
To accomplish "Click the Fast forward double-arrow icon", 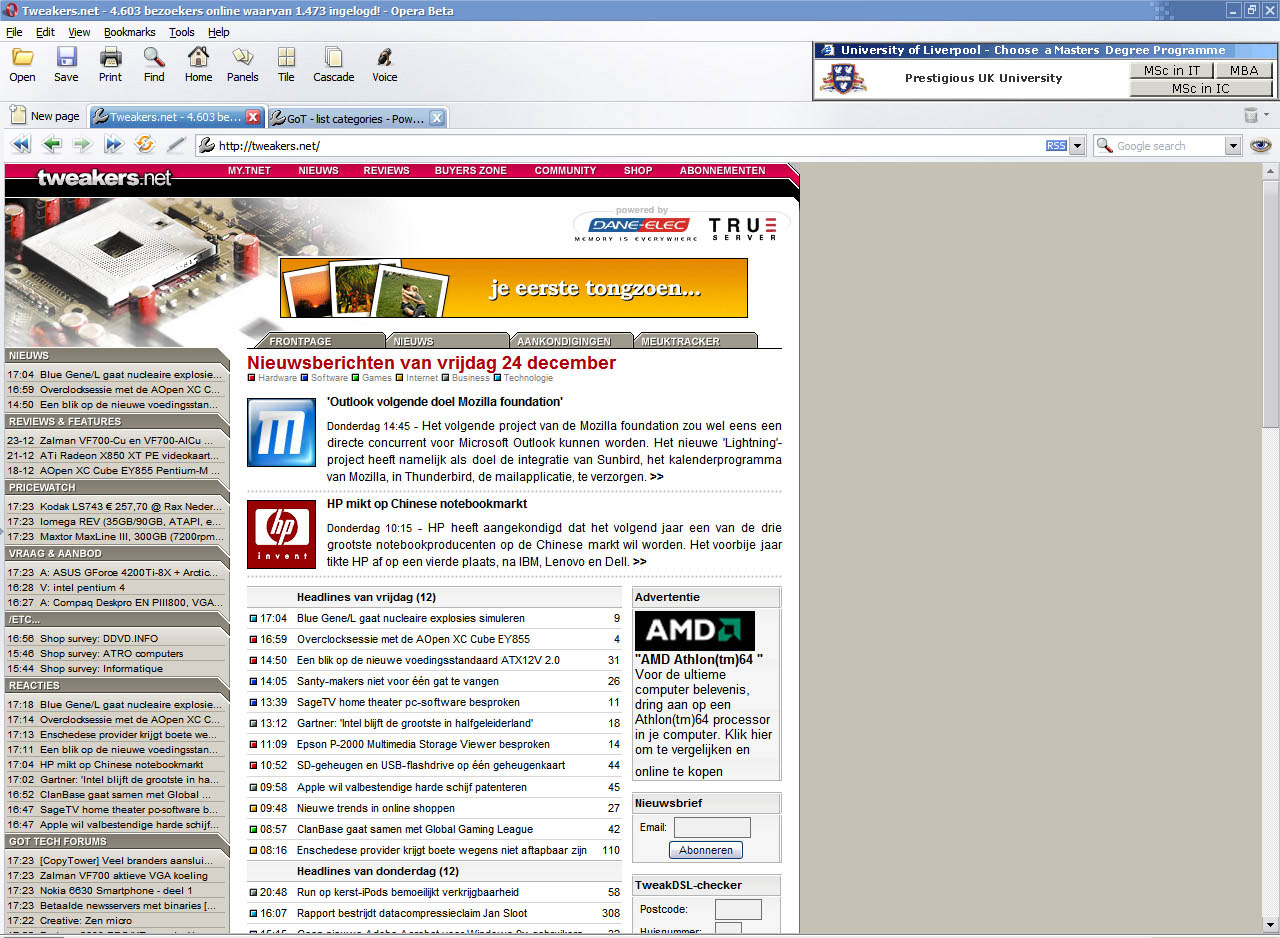I will click(113, 145).
